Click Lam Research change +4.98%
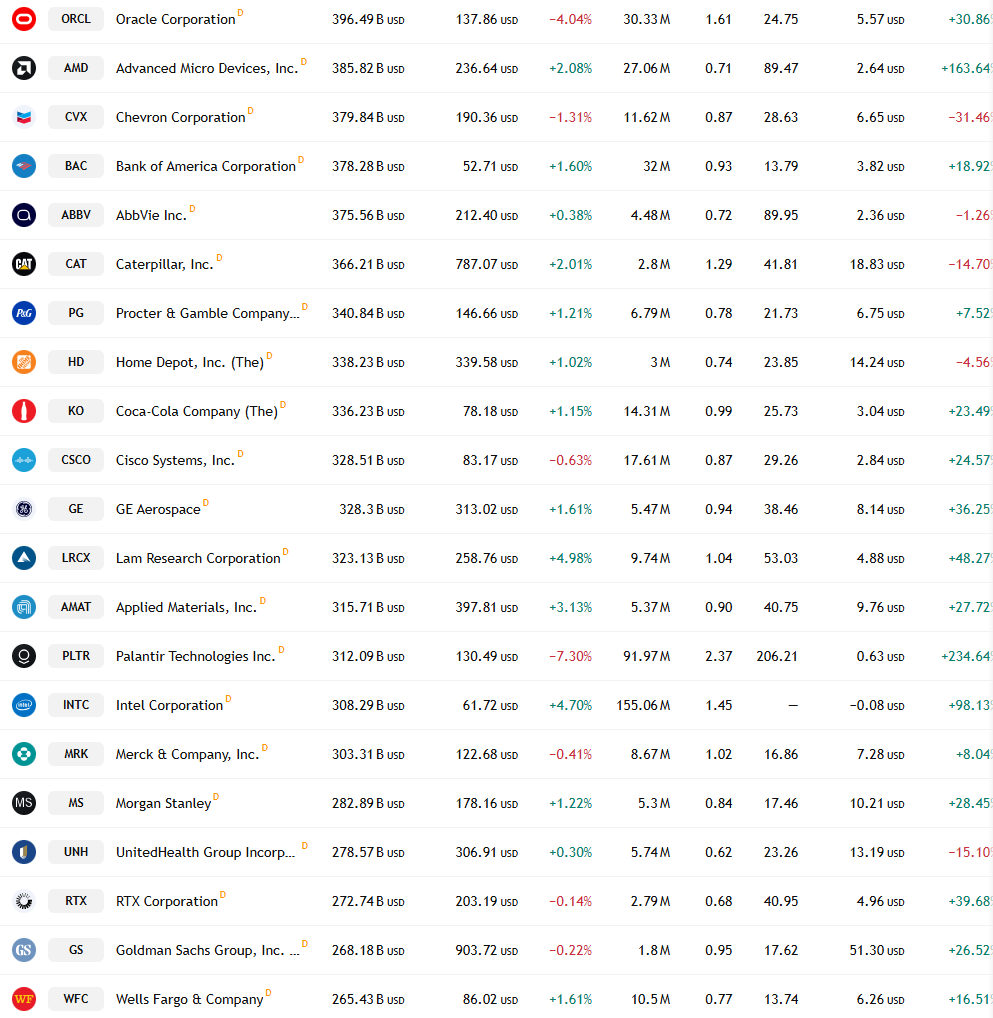Image resolution: width=993 pixels, height=1018 pixels. tap(570, 558)
